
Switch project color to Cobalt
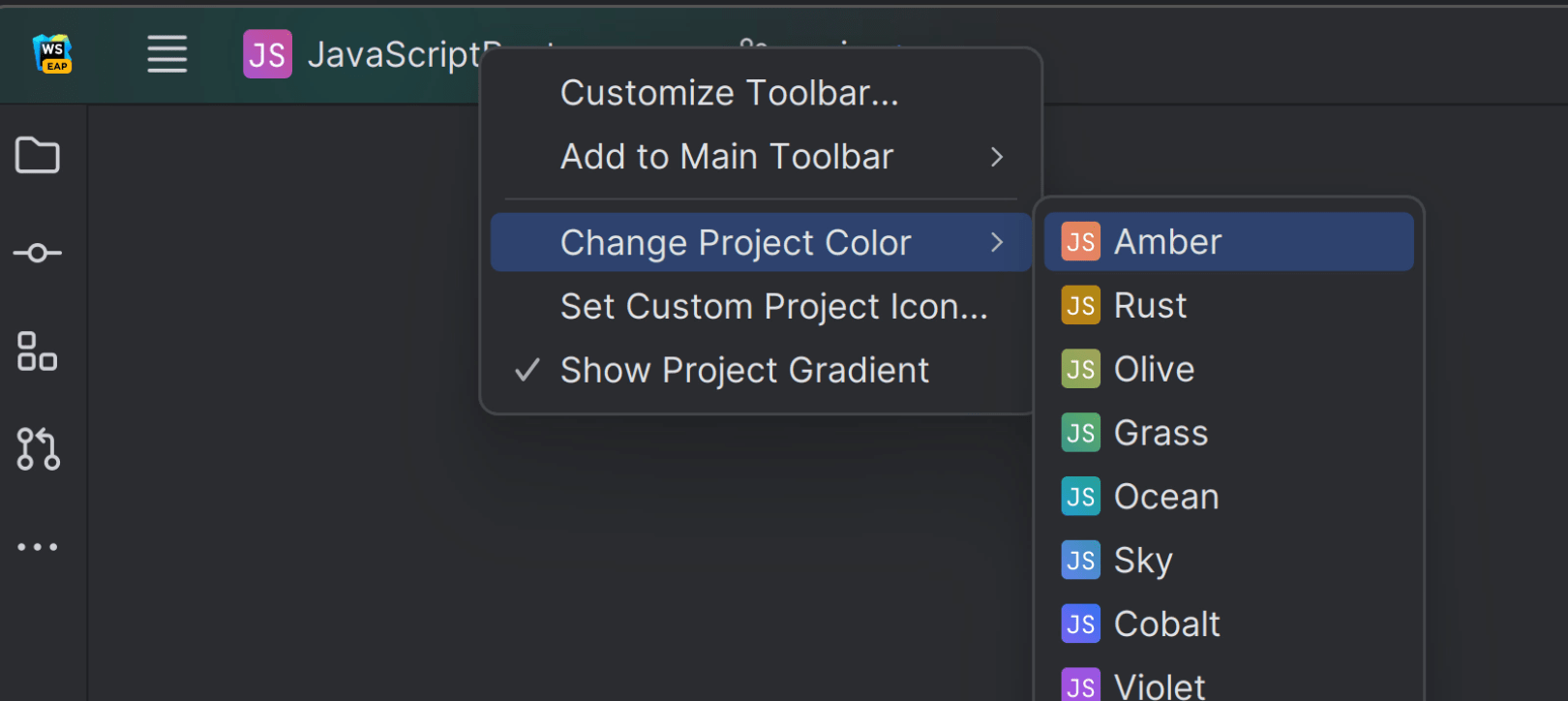click(1166, 625)
